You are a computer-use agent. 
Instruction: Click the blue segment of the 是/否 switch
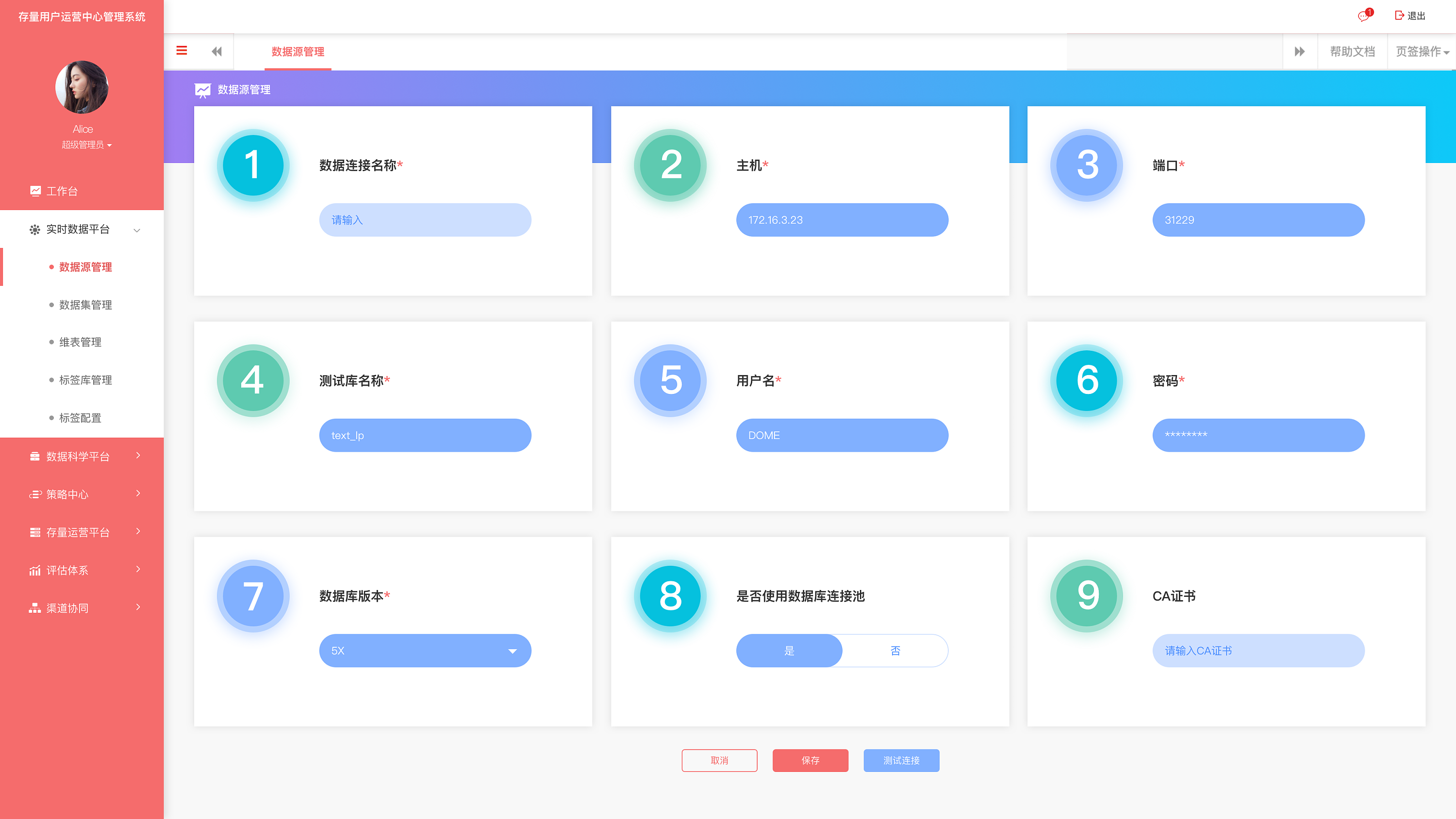tap(789, 651)
